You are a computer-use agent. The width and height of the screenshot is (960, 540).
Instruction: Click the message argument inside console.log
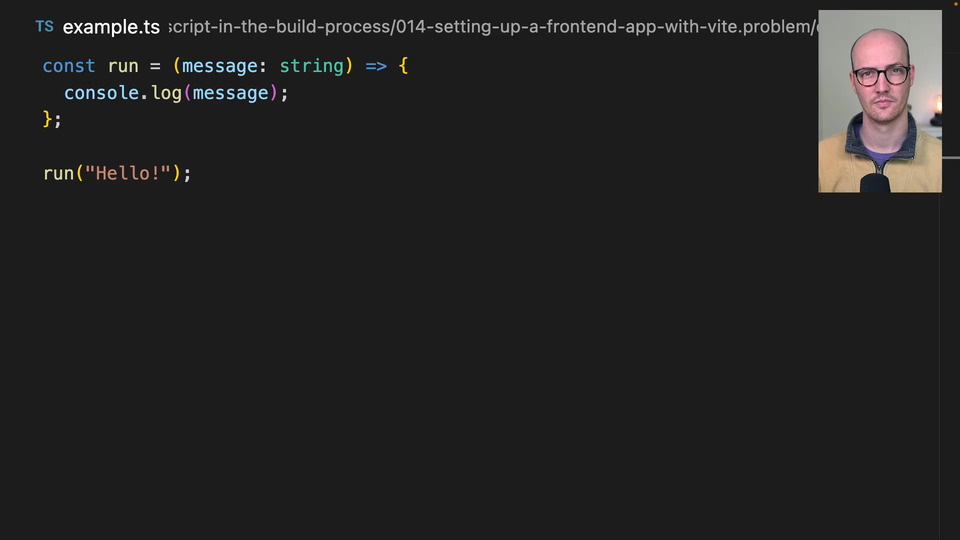tap(231, 93)
